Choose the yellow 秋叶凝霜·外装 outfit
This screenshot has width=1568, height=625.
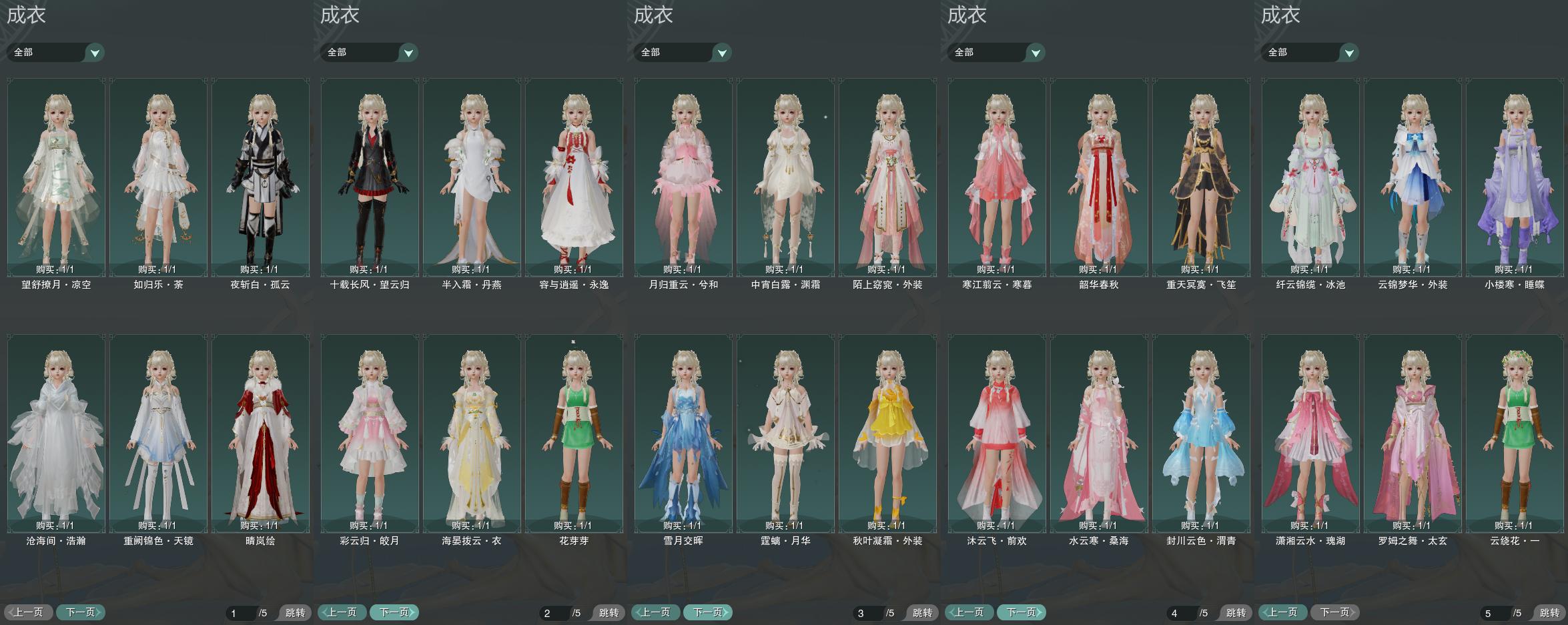pyautogui.click(x=888, y=434)
